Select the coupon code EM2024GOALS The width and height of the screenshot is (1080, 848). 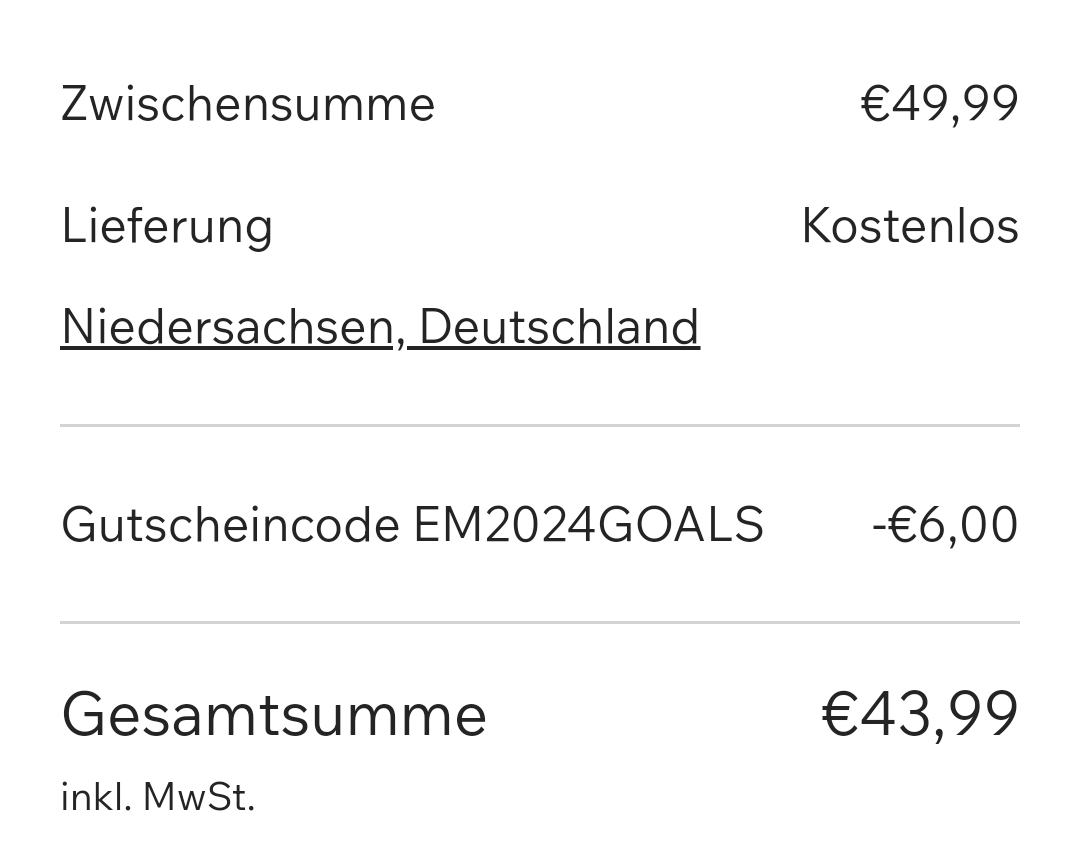pos(589,525)
